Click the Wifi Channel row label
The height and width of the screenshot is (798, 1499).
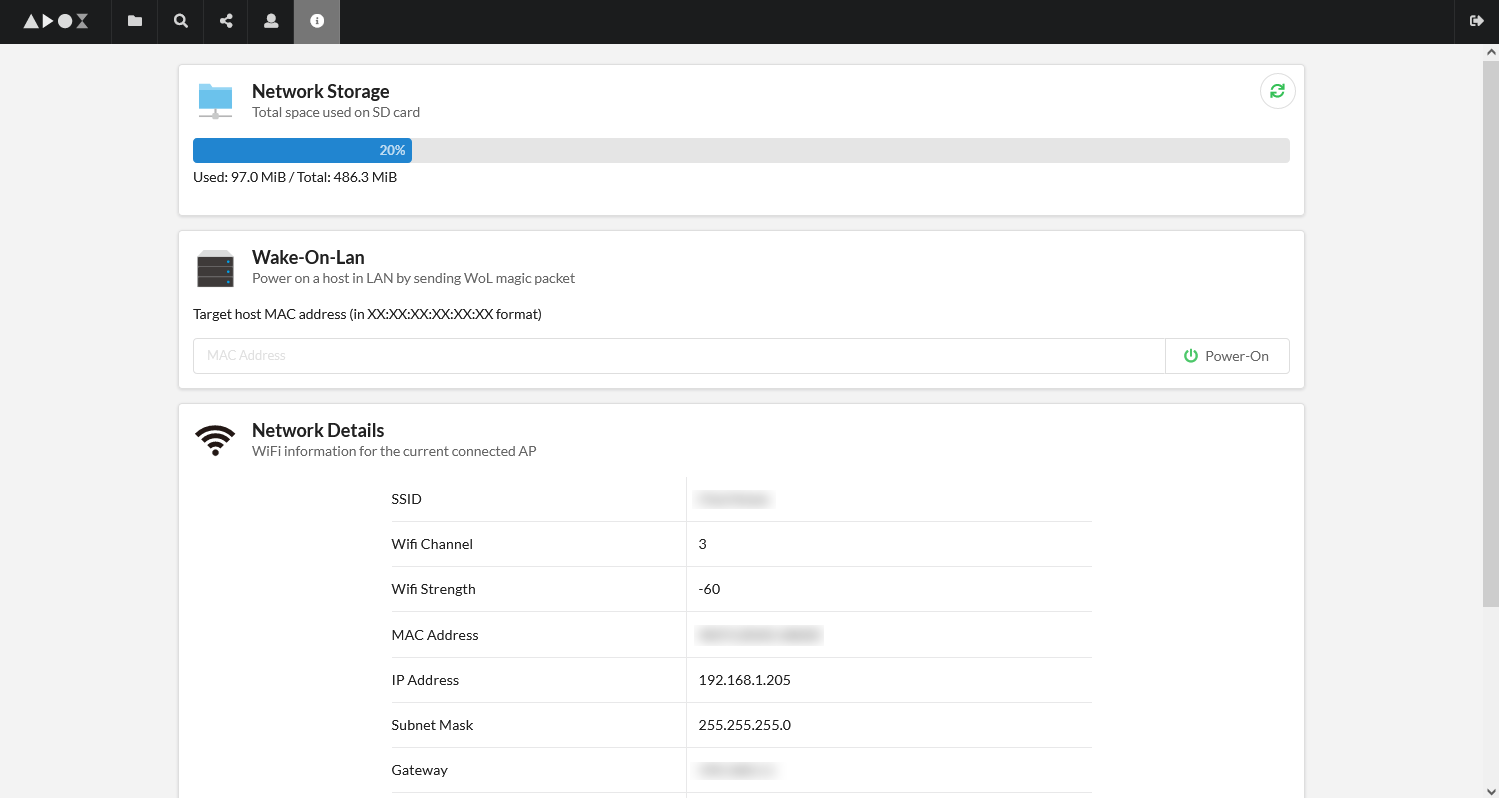pyautogui.click(x=432, y=544)
